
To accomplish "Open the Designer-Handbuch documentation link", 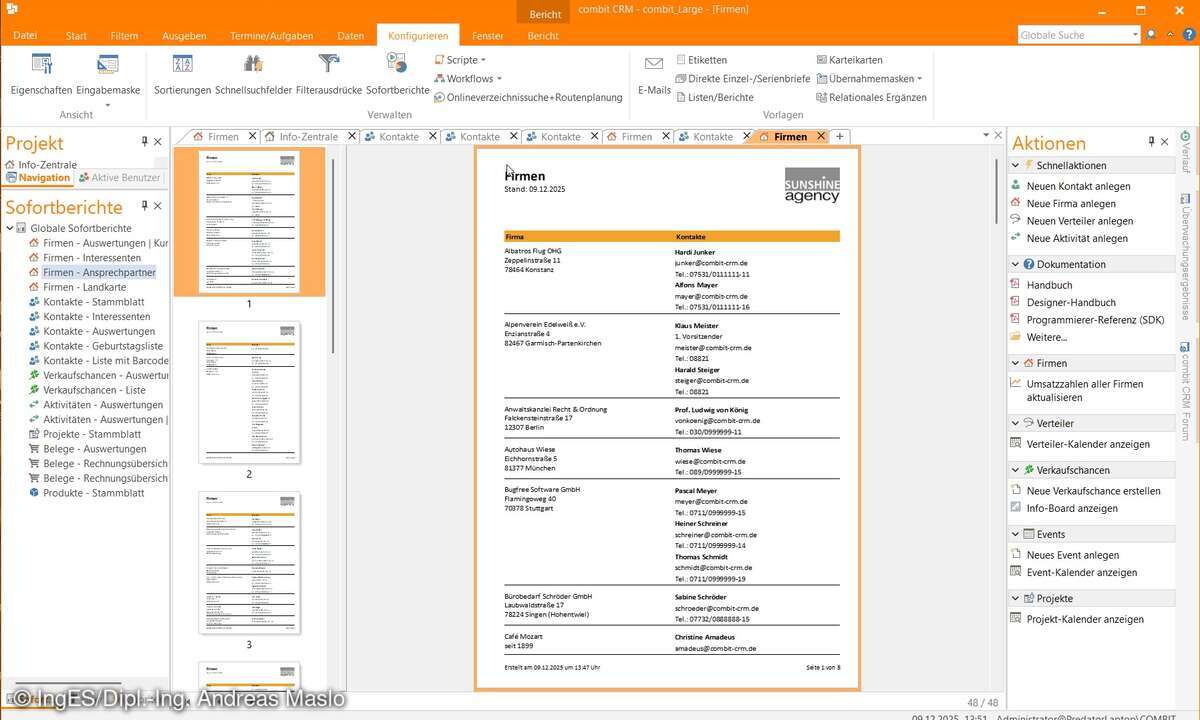I will tap(1073, 302).
